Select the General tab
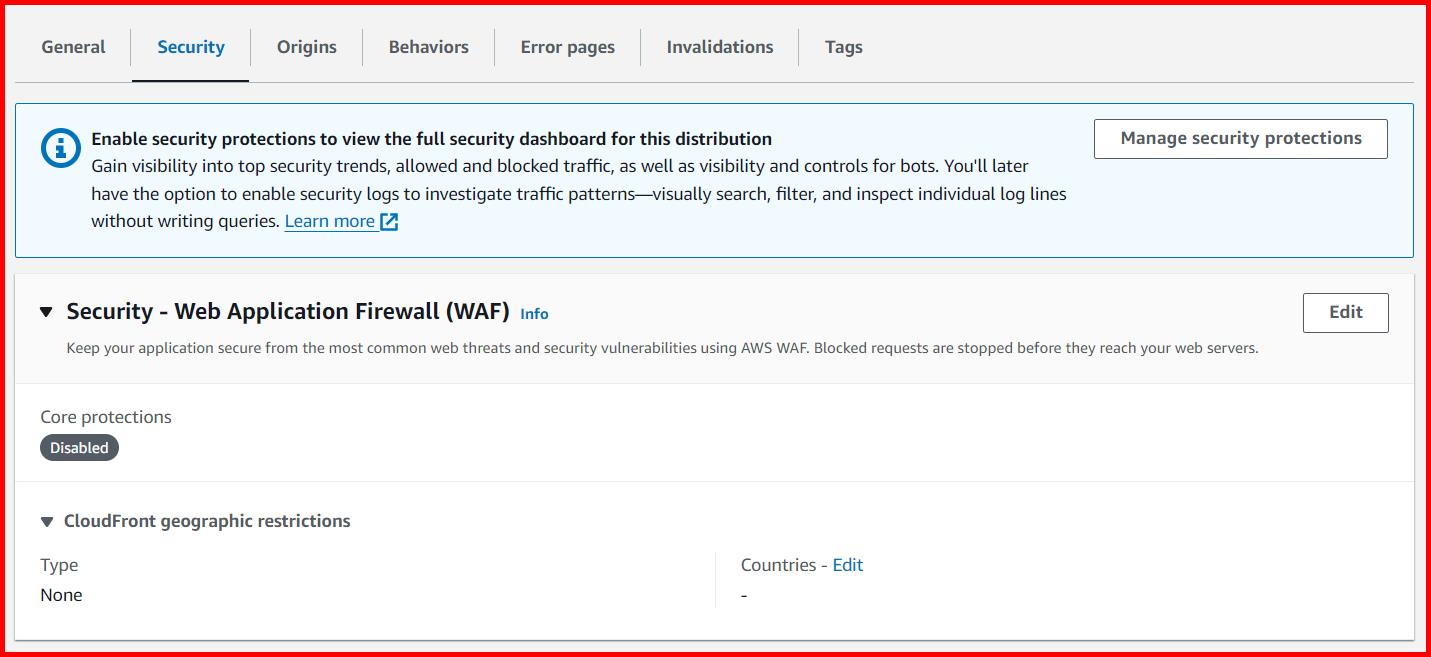The image size is (1431, 657). tap(72, 46)
